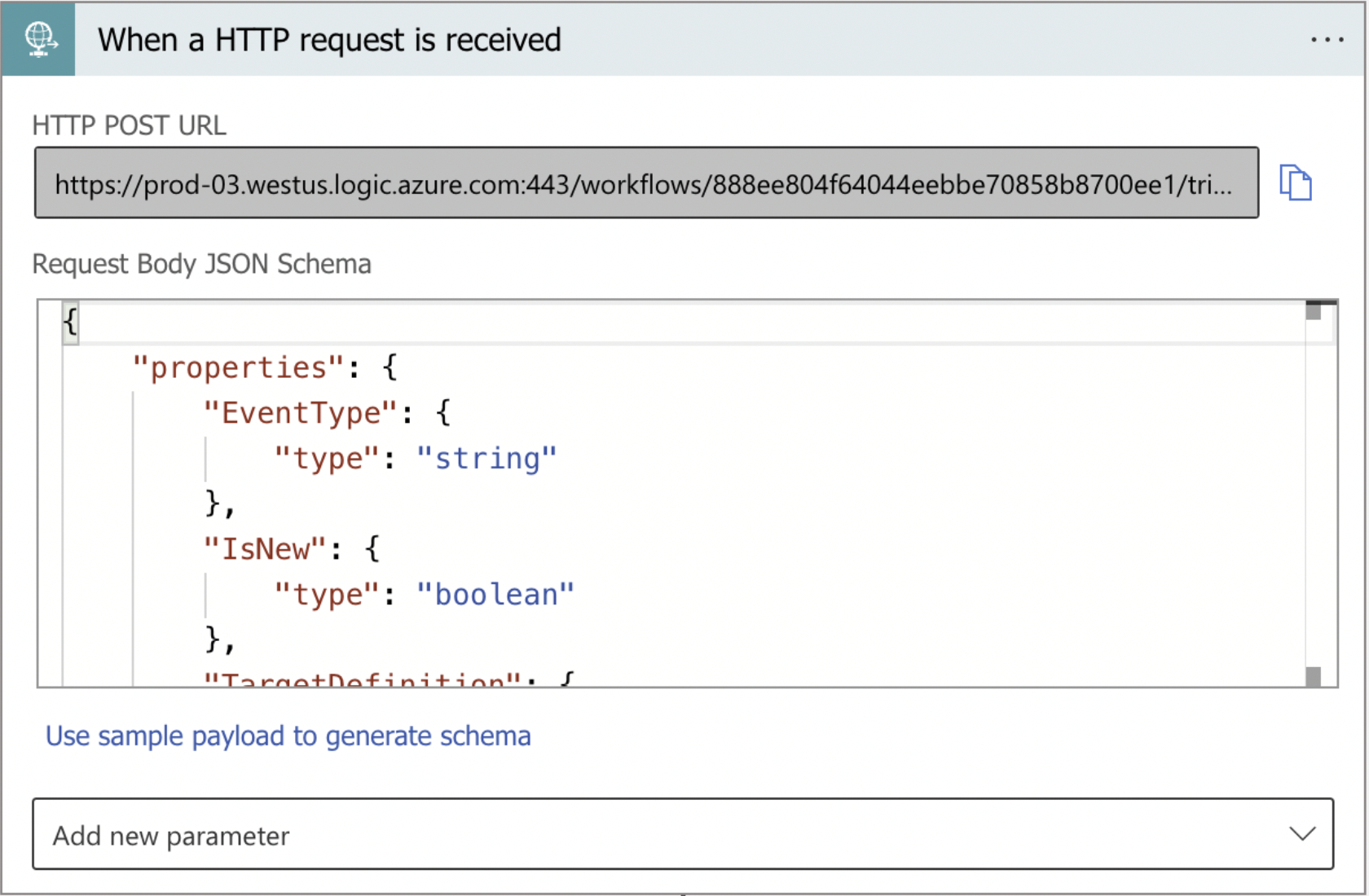Click the "EventType" key in schema
The image size is (1369, 896).
coord(301,413)
